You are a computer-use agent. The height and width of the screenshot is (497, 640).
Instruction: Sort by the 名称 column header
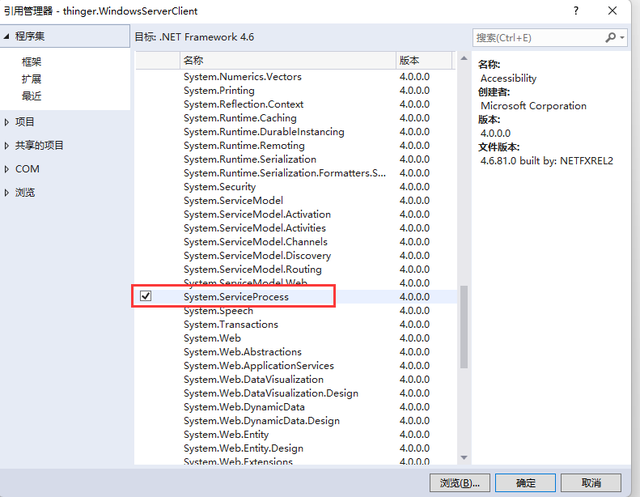coord(288,60)
